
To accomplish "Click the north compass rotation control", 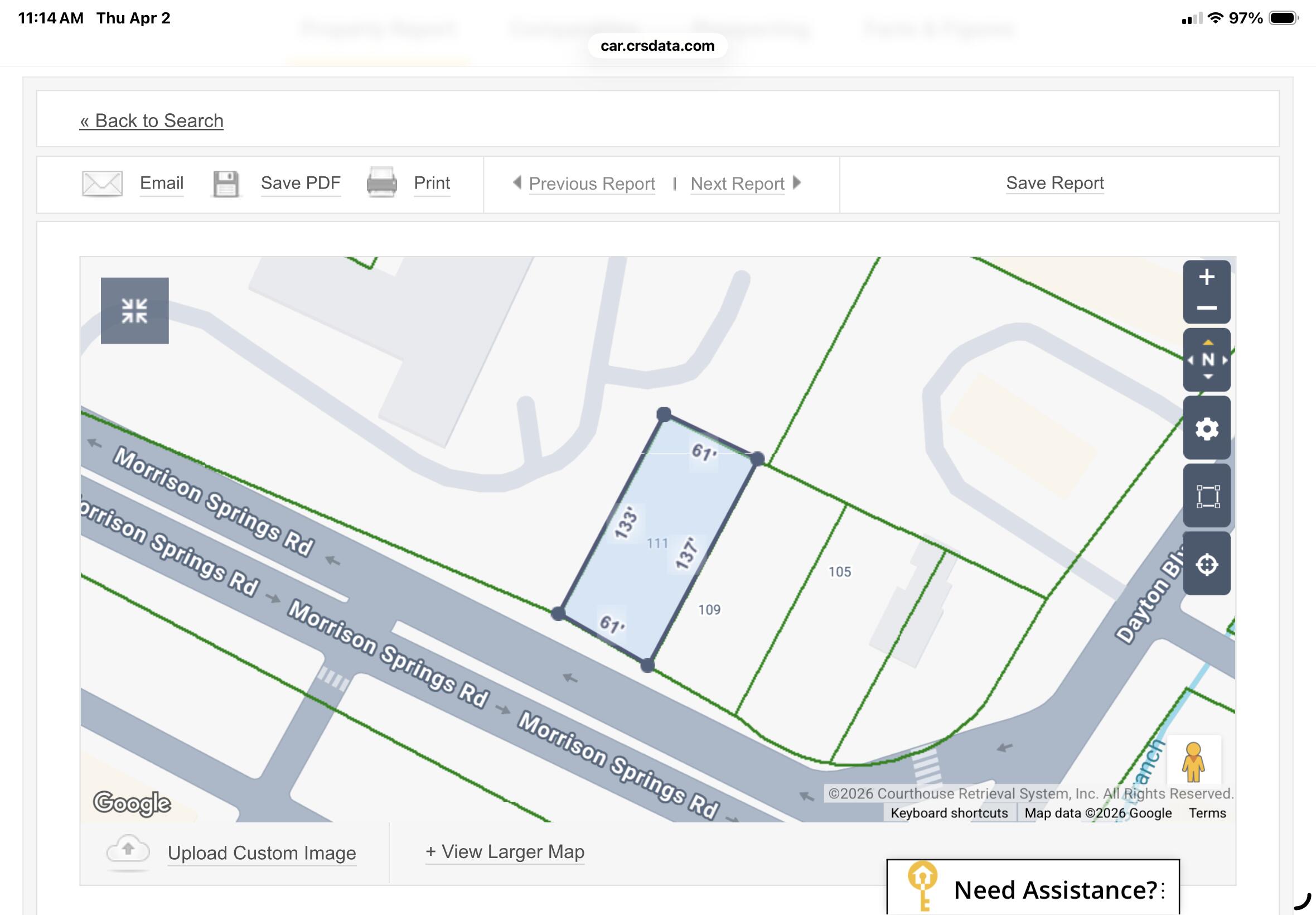I will point(1207,360).
